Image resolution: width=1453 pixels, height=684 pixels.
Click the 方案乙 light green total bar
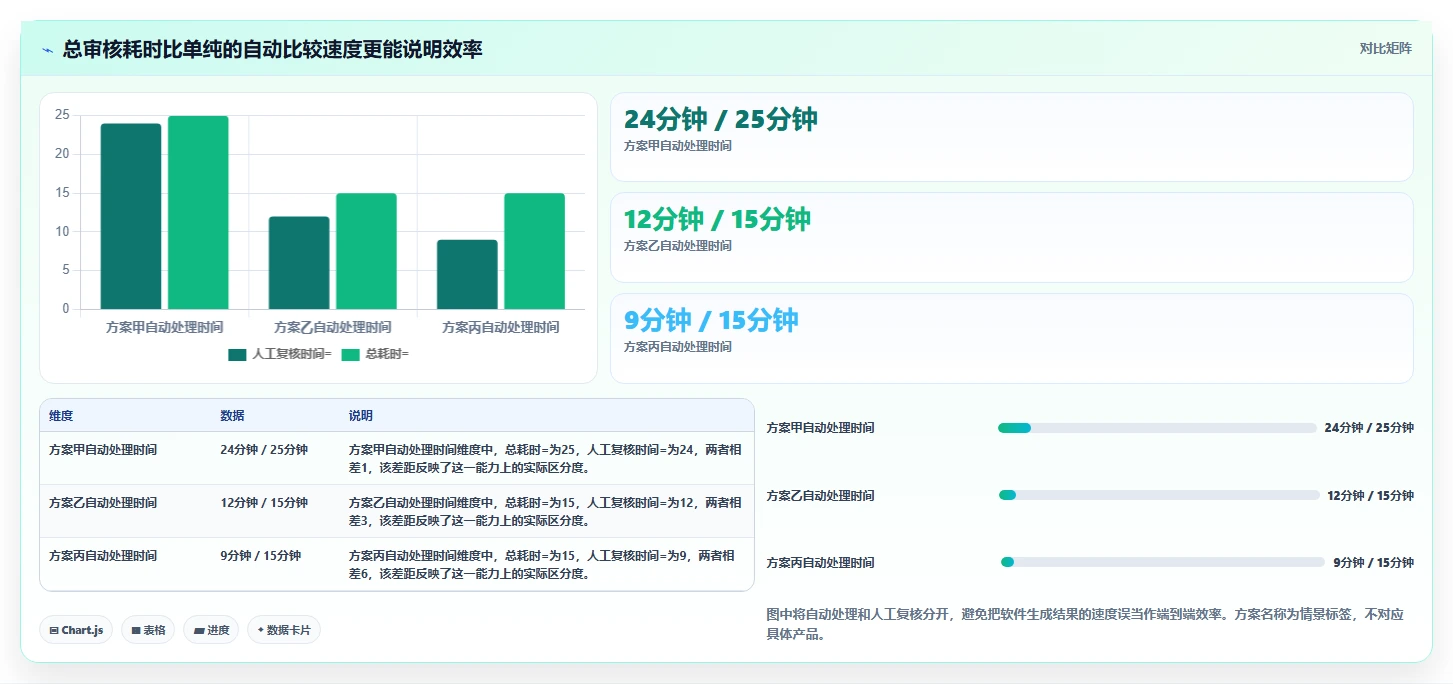(x=366, y=251)
